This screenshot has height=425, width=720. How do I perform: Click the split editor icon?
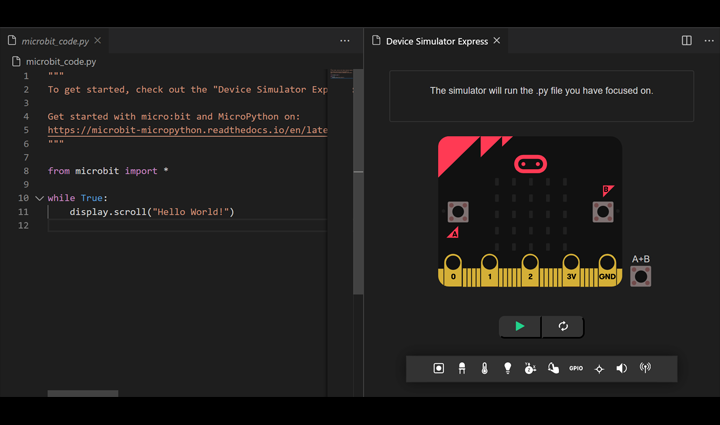(686, 41)
